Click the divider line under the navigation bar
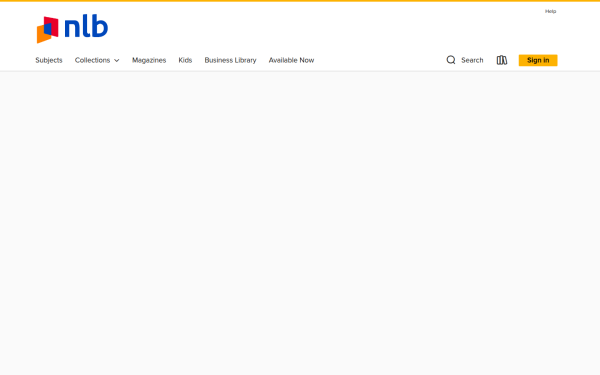 (x=300, y=71)
